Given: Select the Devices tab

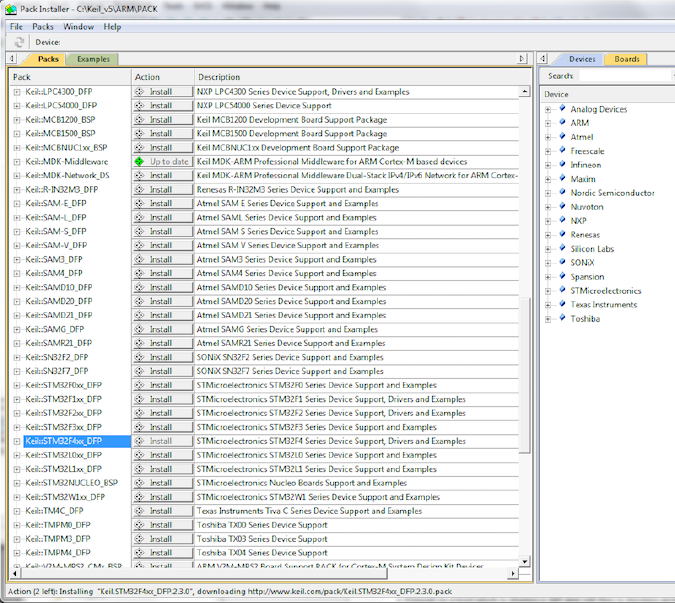Looking at the screenshot, I should (x=582, y=59).
